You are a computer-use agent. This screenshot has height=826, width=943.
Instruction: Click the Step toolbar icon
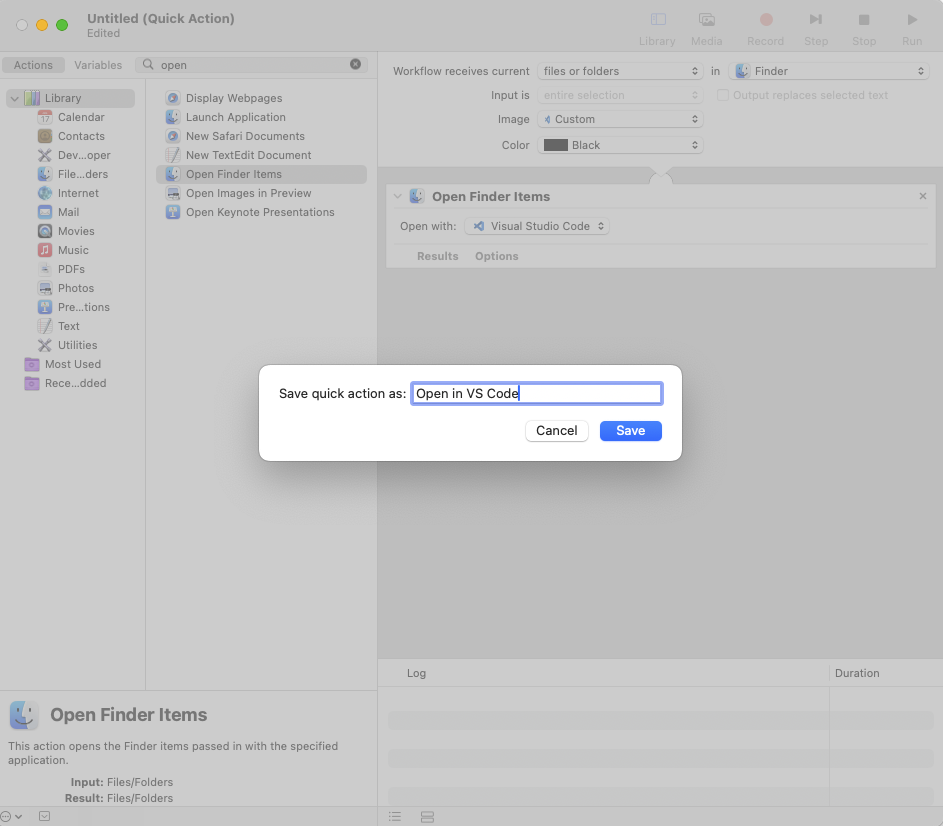tap(816, 20)
